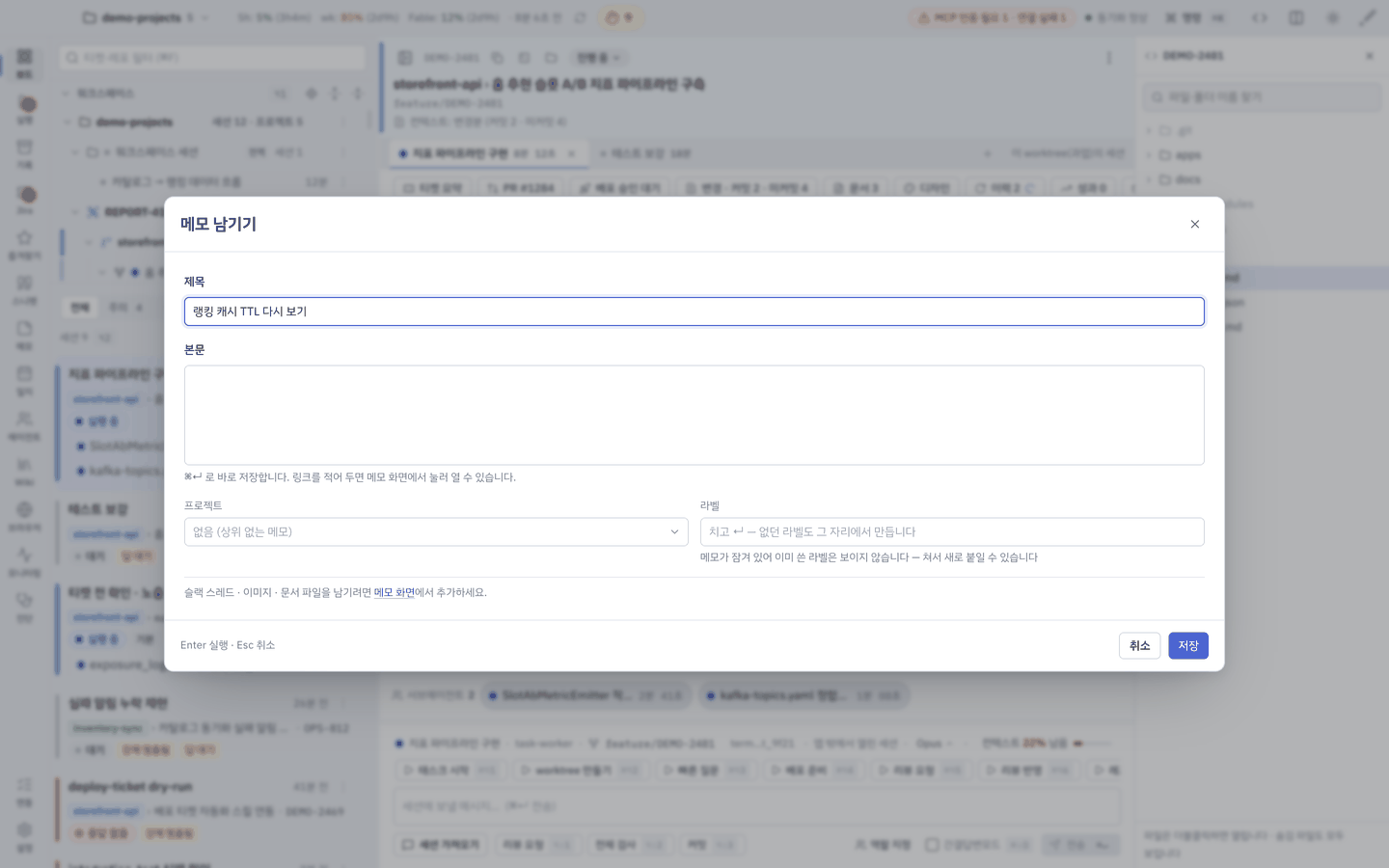The height and width of the screenshot is (868, 1389).
Task: Open the Opus model dropdown
Action: tap(934, 744)
